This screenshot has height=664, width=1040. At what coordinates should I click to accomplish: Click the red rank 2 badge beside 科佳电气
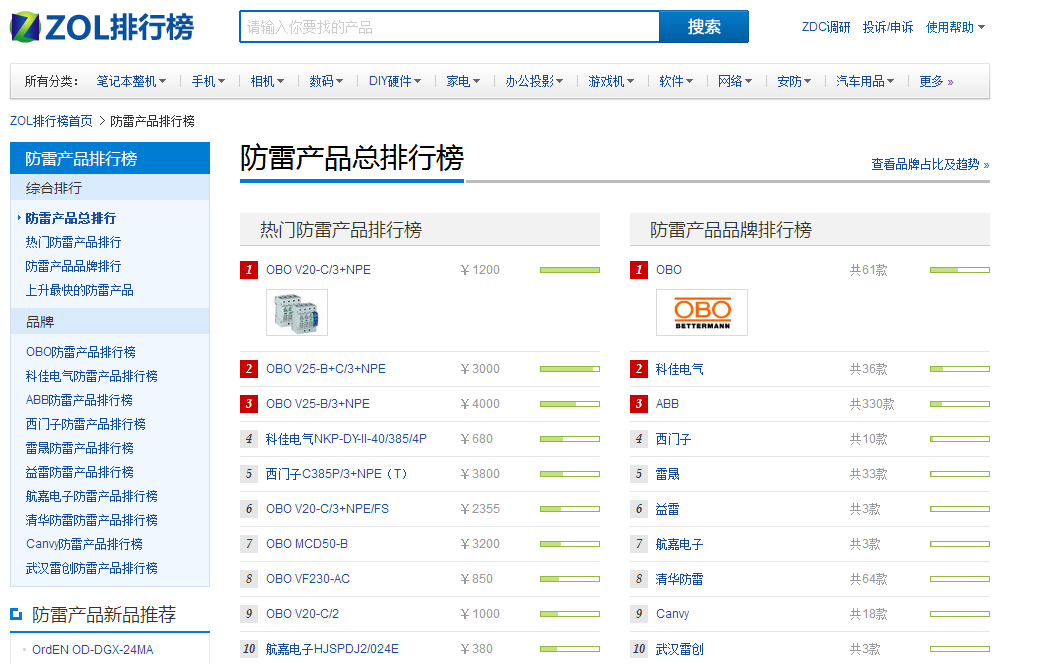coord(639,369)
